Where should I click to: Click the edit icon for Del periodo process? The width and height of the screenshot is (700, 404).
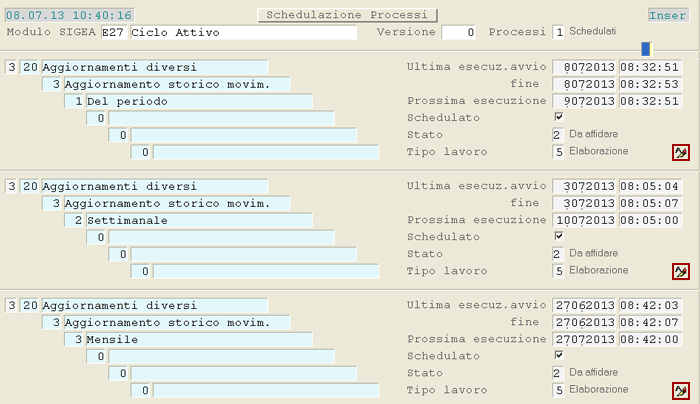click(x=681, y=152)
